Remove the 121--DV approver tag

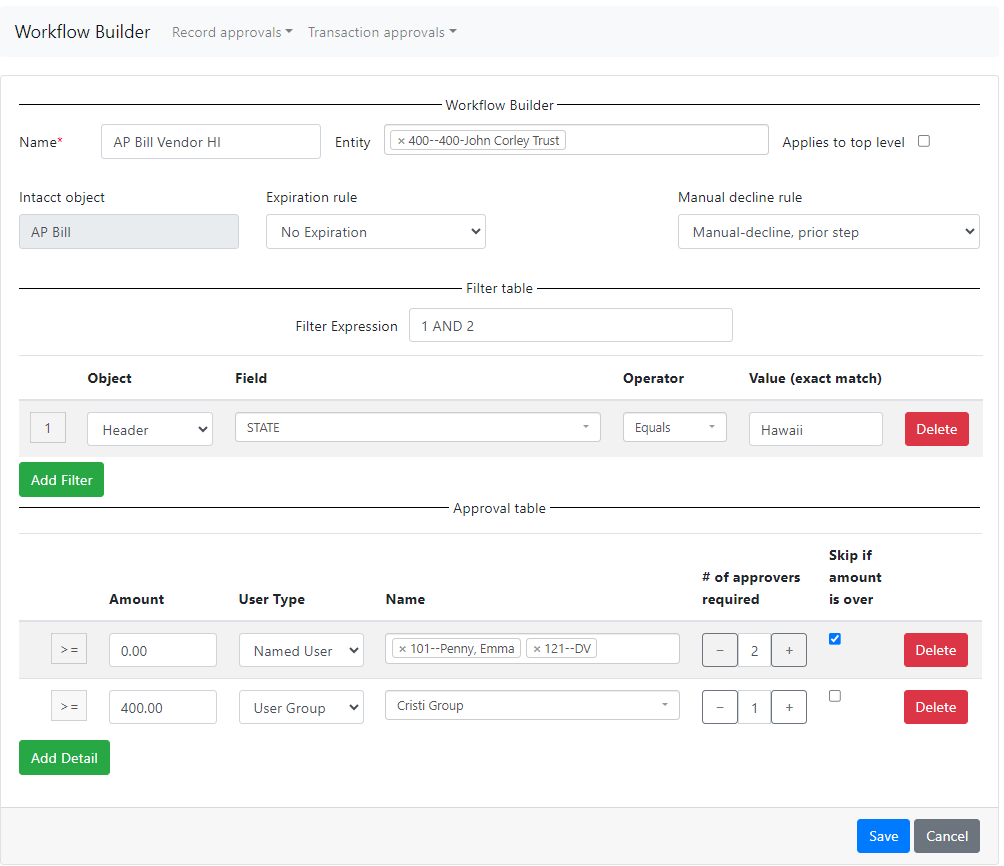(536, 649)
